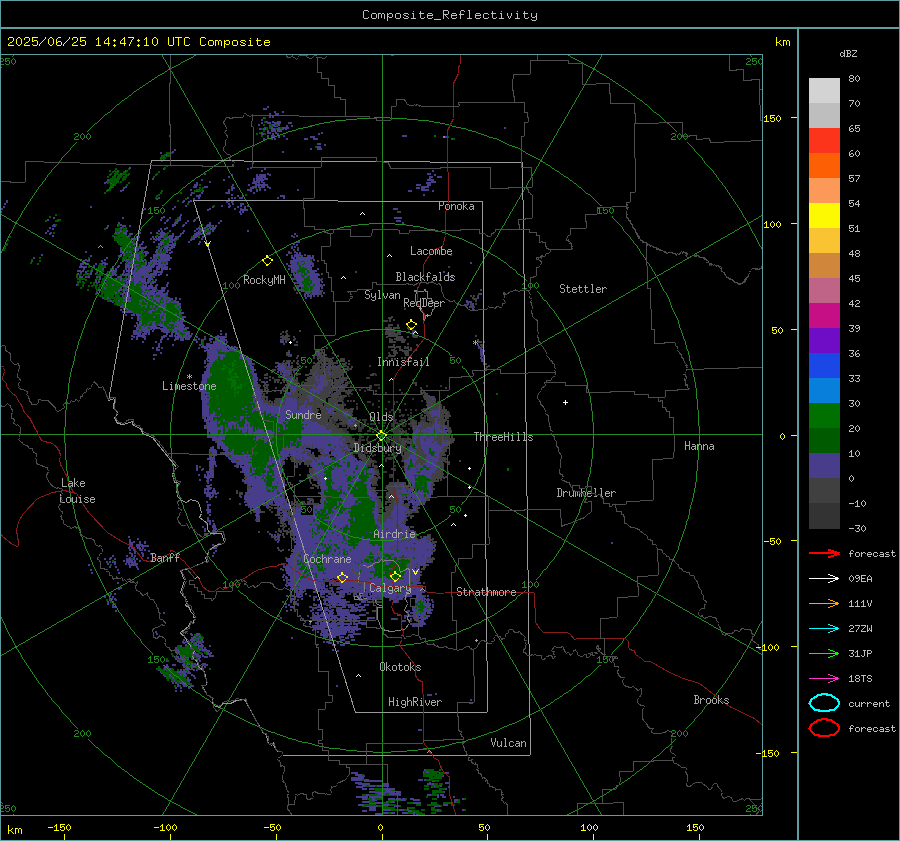Click the Sylvan label
This screenshot has width=900, height=841.
(382, 295)
